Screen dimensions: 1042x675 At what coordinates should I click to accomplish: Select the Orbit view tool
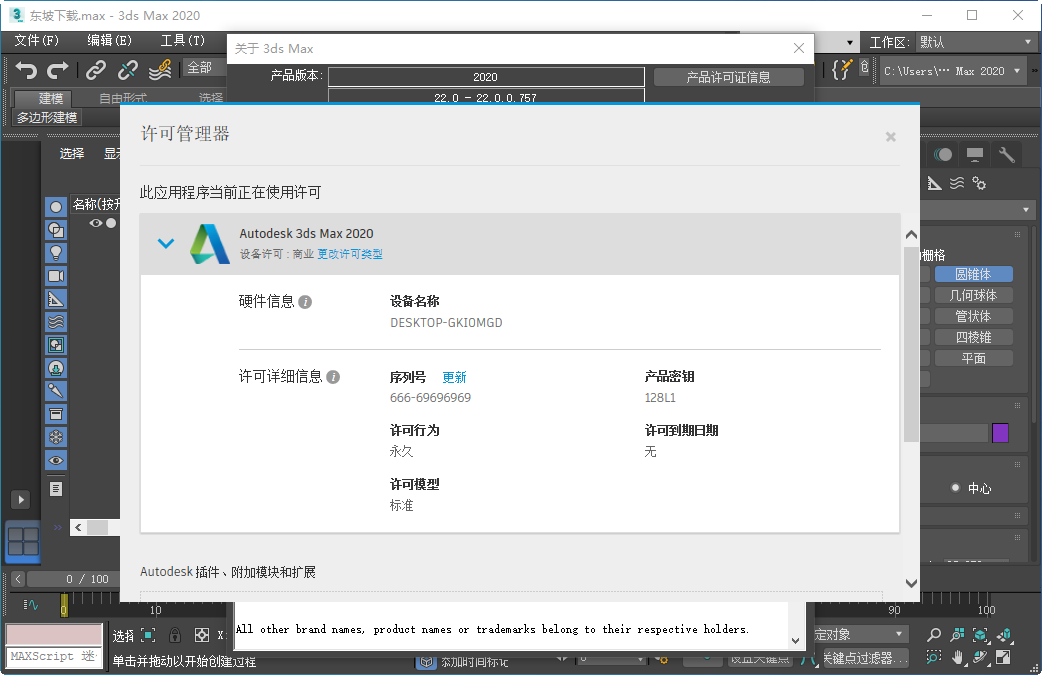(979, 657)
